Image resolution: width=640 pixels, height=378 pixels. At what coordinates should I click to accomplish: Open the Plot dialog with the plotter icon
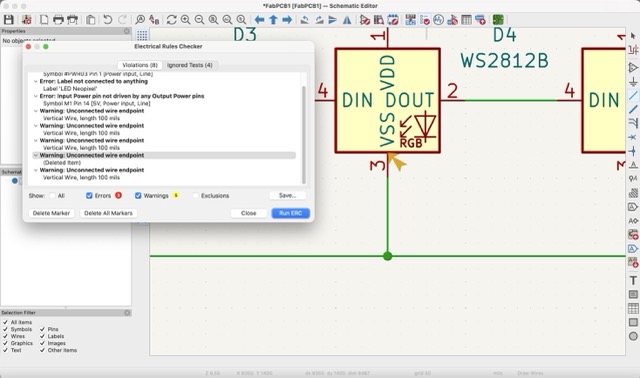point(72,20)
